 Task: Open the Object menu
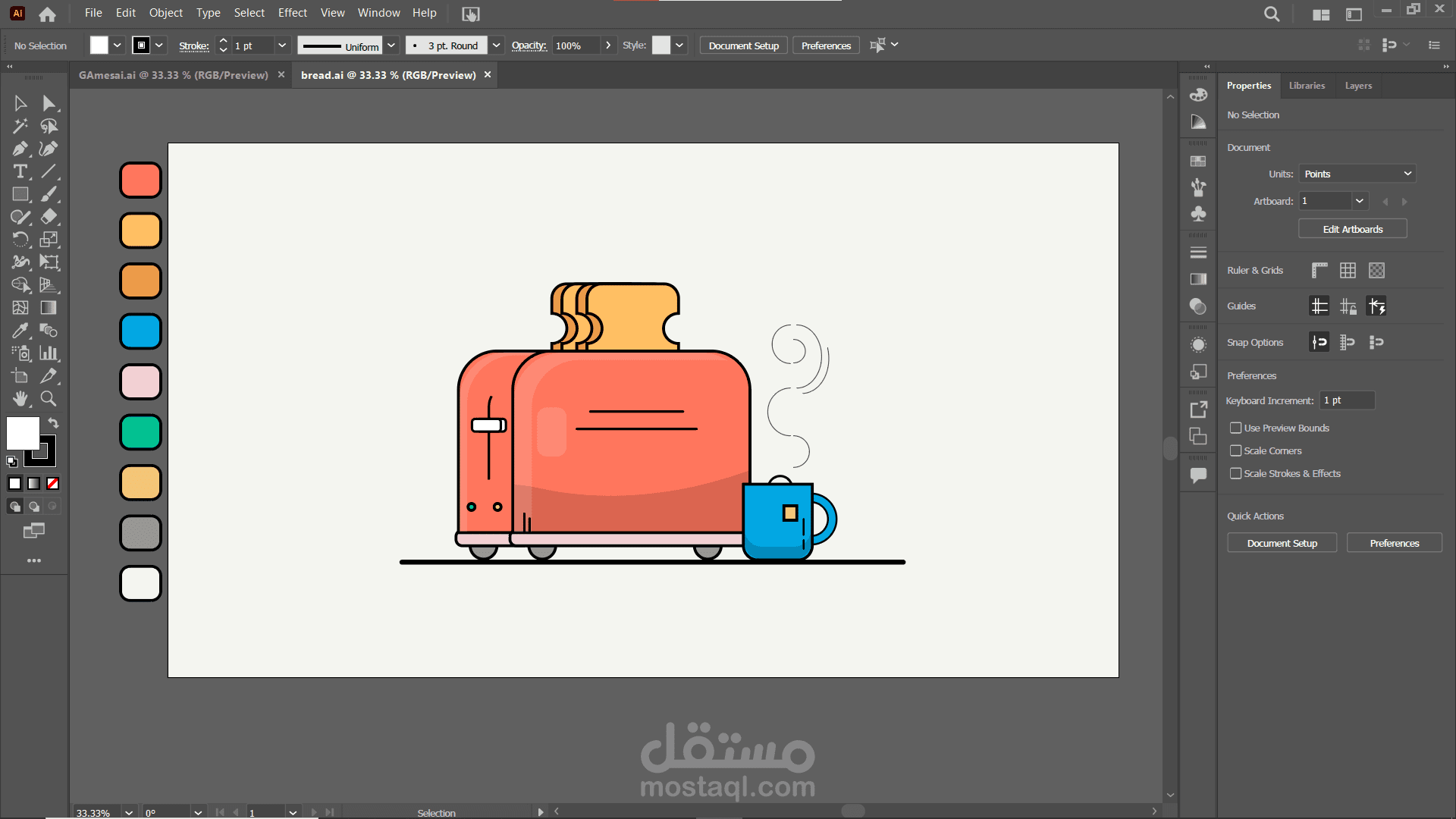(165, 13)
